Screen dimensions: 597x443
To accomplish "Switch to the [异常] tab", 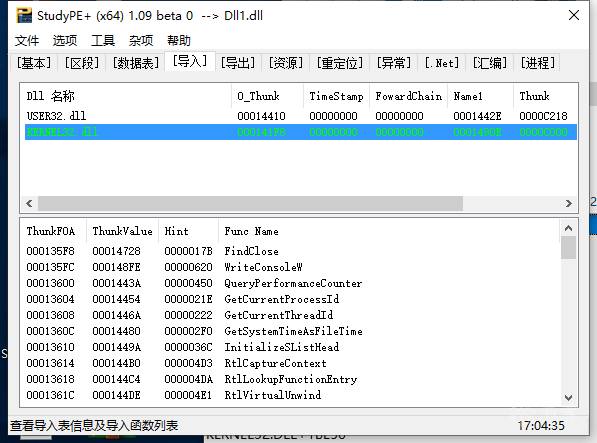I will point(394,63).
